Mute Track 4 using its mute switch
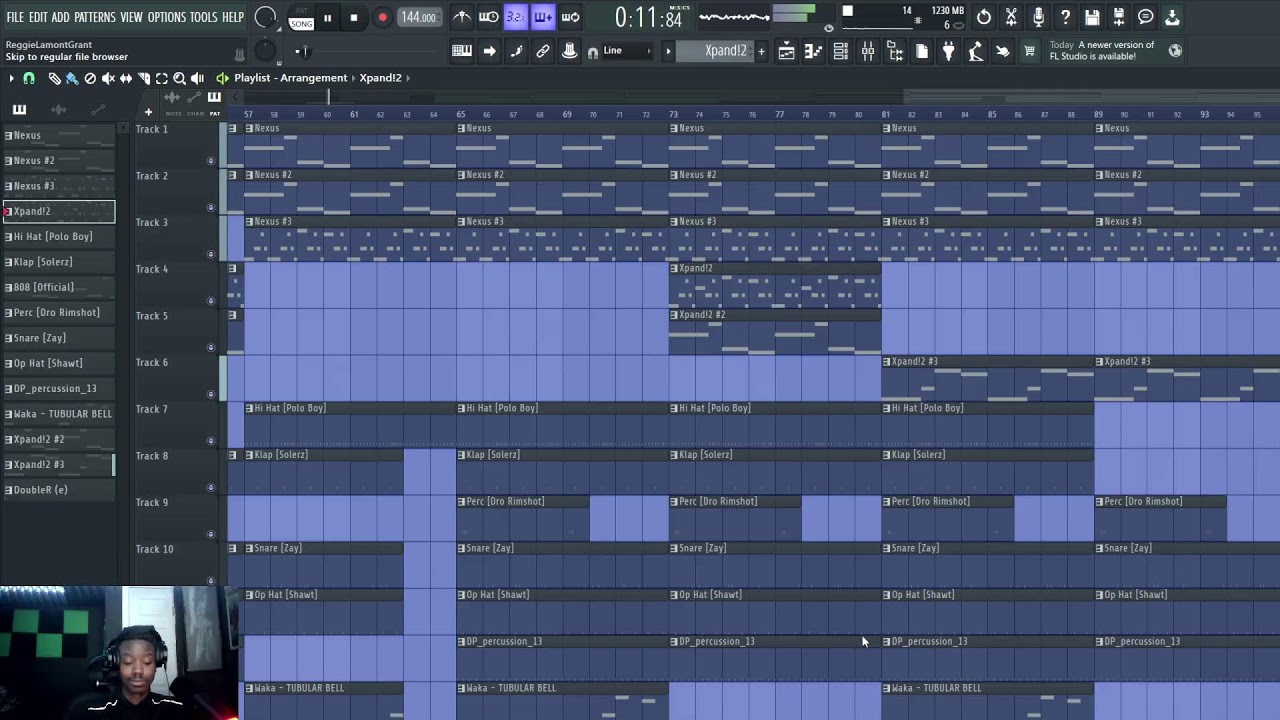The height and width of the screenshot is (720, 1280). click(x=210, y=301)
